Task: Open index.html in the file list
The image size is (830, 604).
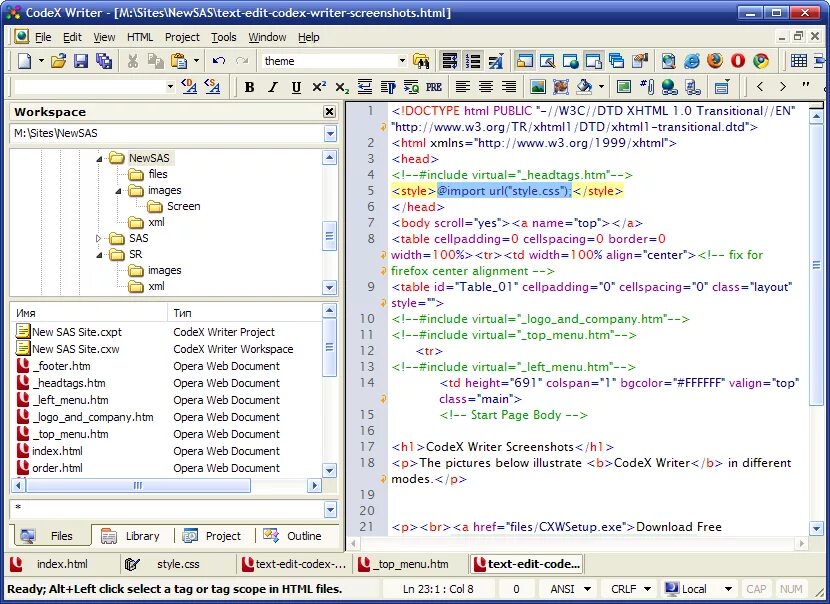Action: tap(57, 451)
